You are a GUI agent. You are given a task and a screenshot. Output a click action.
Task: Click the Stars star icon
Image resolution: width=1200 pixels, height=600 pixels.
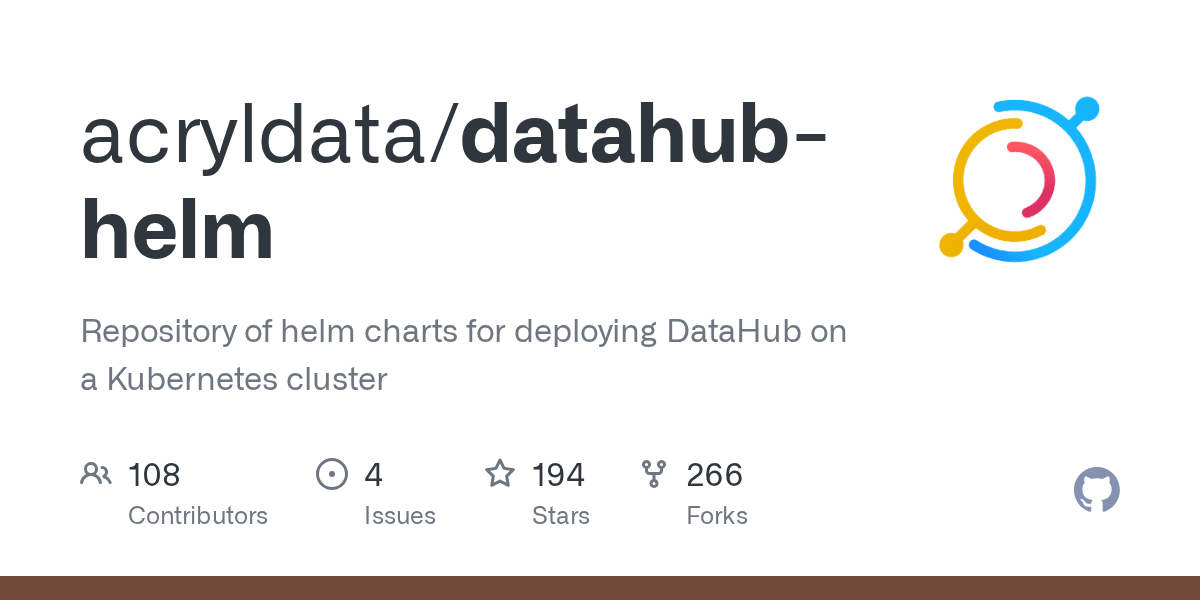point(500,474)
